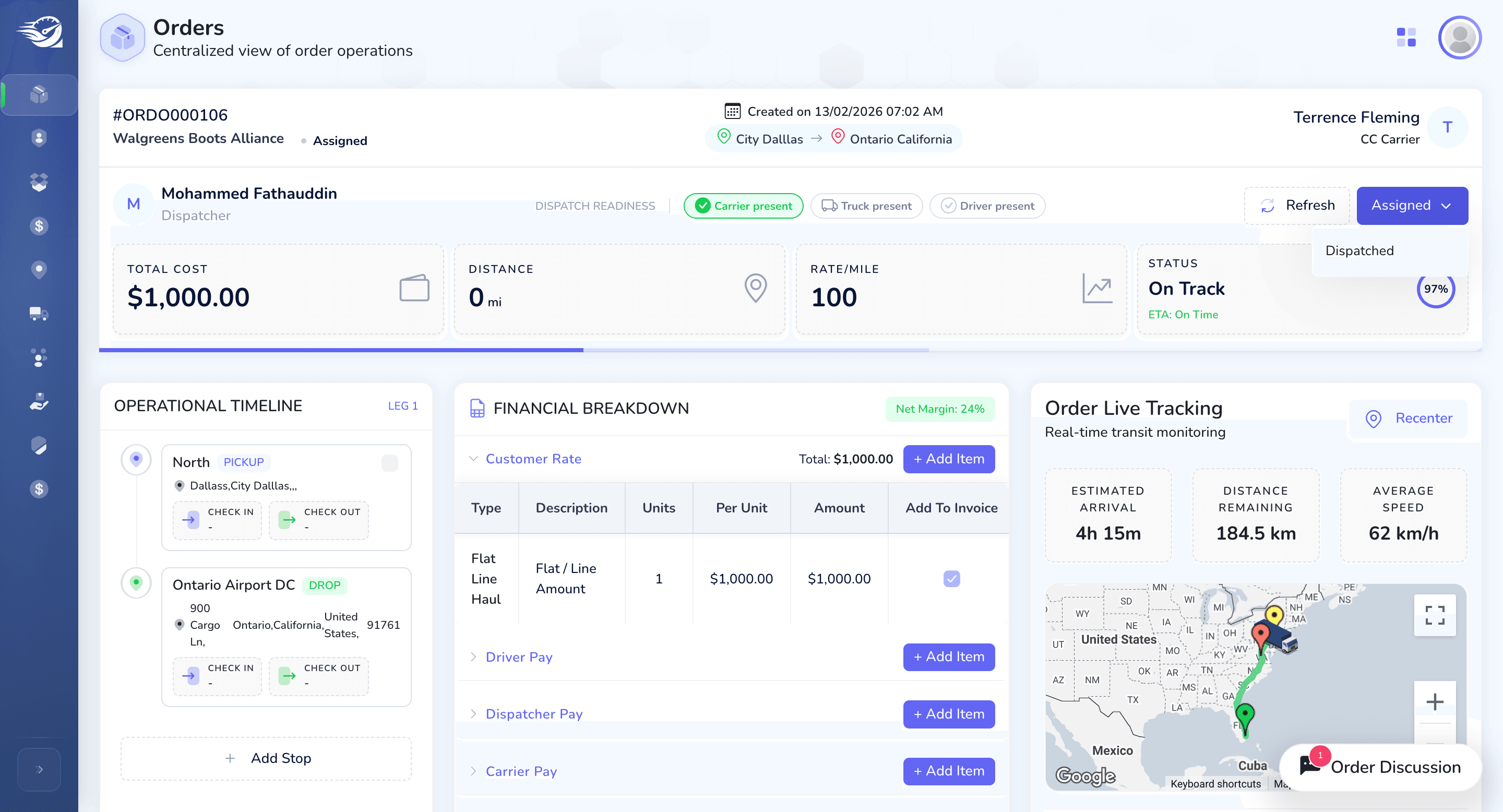Toggle the Carrier present readiness chip
The image size is (1503, 812).
click(x=743, y=206)
